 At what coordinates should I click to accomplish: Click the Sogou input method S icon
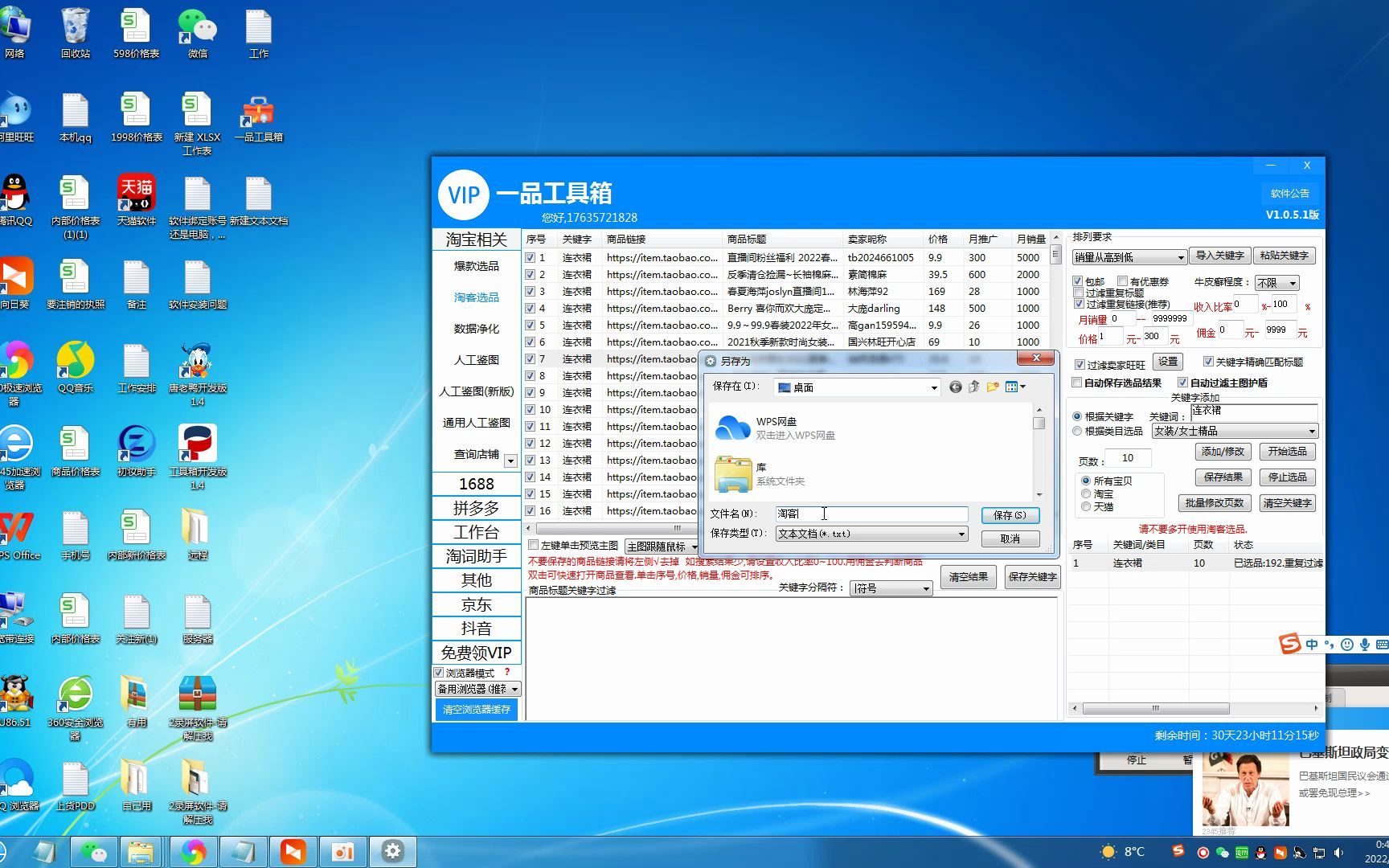click(1290, 644)
